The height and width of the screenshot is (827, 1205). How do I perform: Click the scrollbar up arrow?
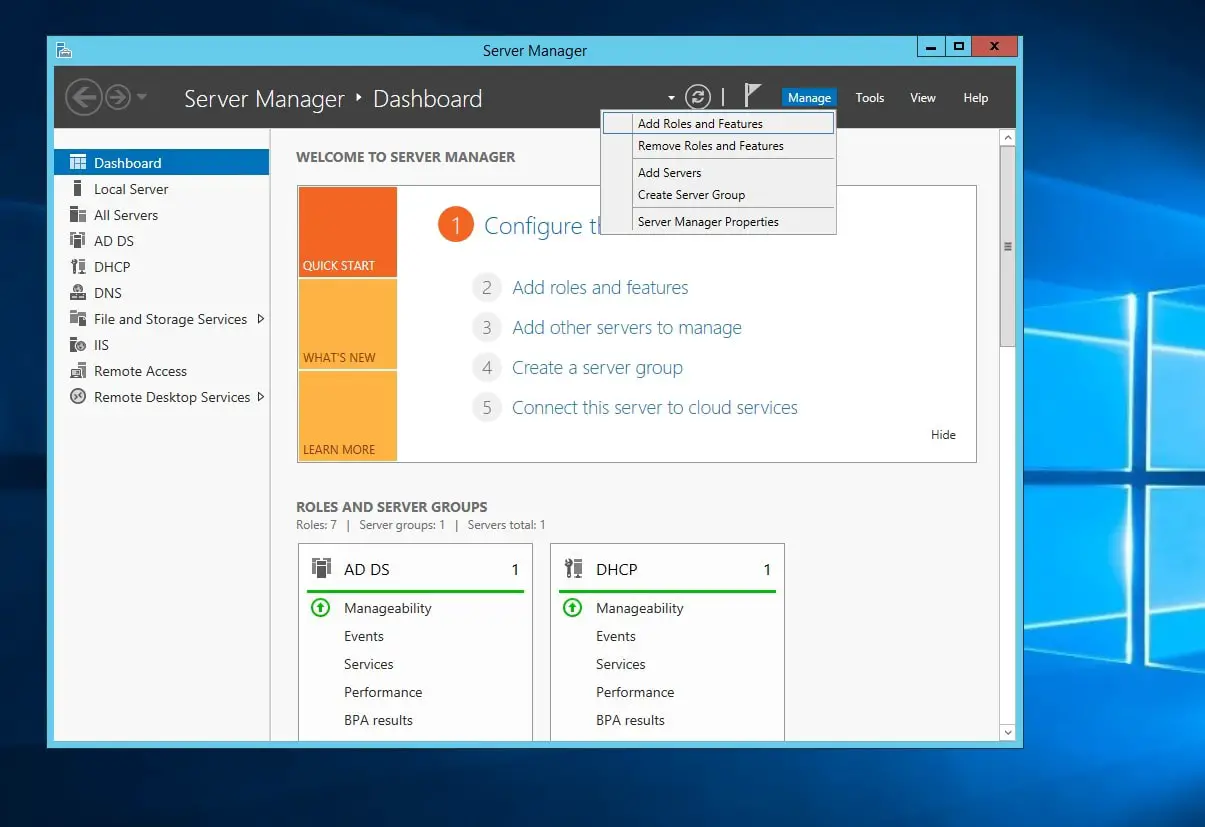coord(1008,138)
